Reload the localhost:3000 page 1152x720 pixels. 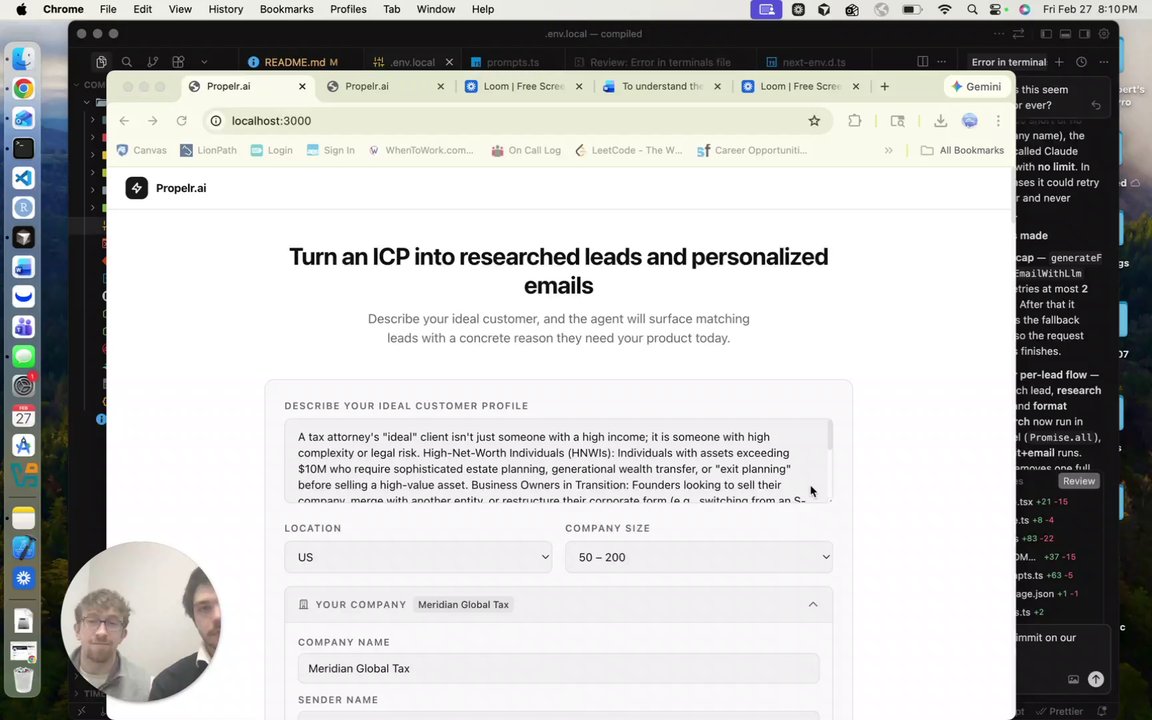pyautogui.click(x=181, y=120)
